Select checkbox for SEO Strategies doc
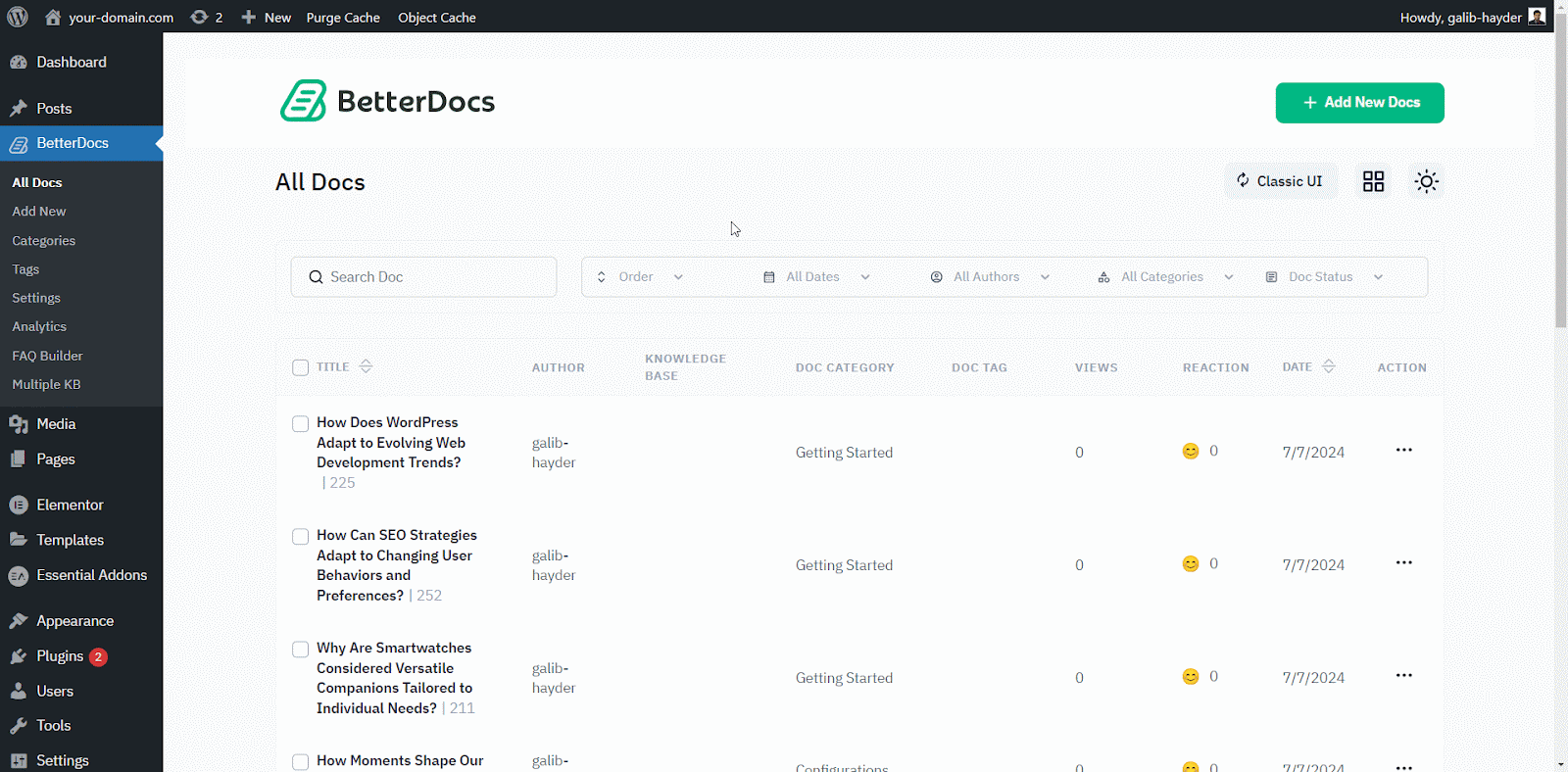 point(300,537)
